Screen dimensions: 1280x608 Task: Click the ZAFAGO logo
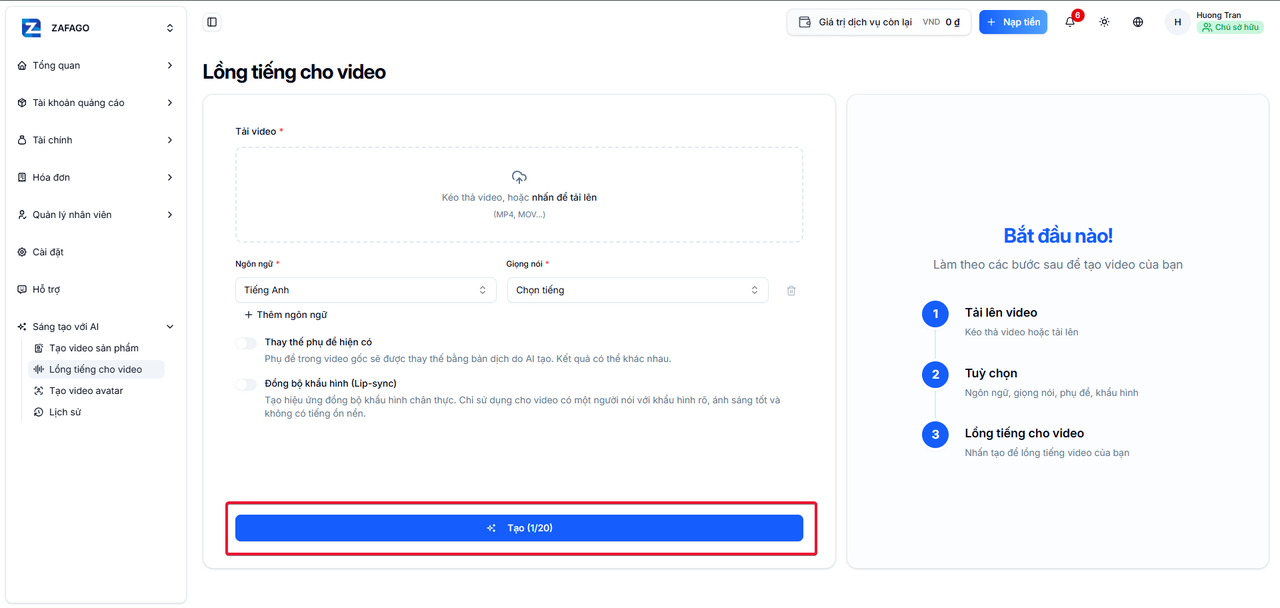[31, 28]
